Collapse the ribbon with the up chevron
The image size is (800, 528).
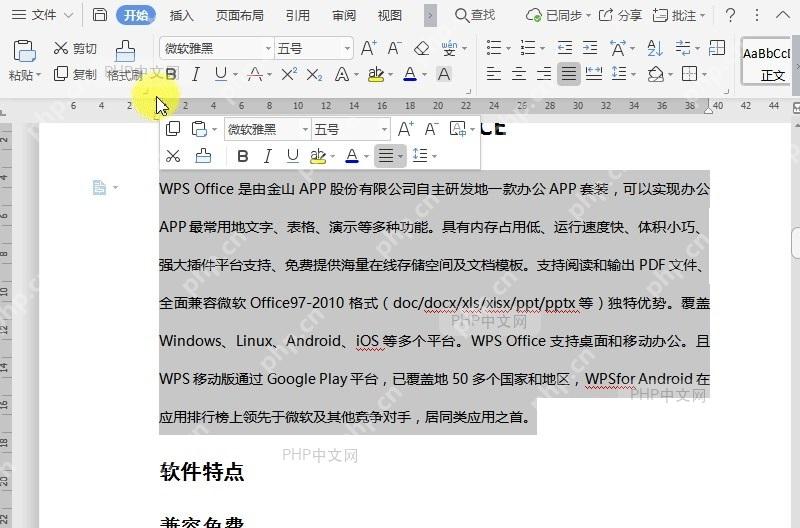(x=783, y=15)
